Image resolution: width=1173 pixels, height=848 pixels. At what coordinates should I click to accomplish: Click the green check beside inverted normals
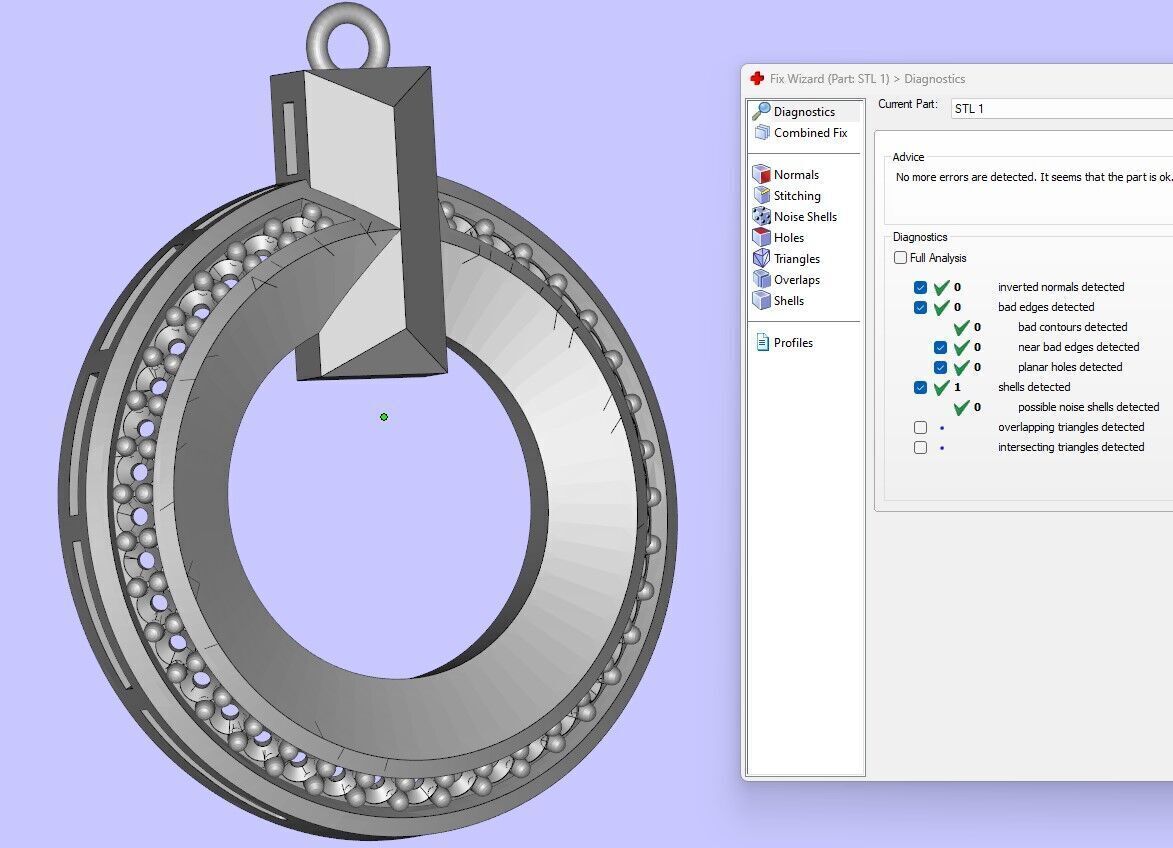[942, 287]
